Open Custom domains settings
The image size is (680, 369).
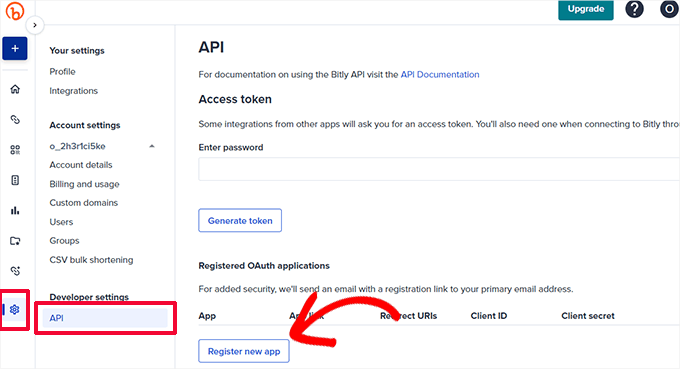[x=84, y=202]
